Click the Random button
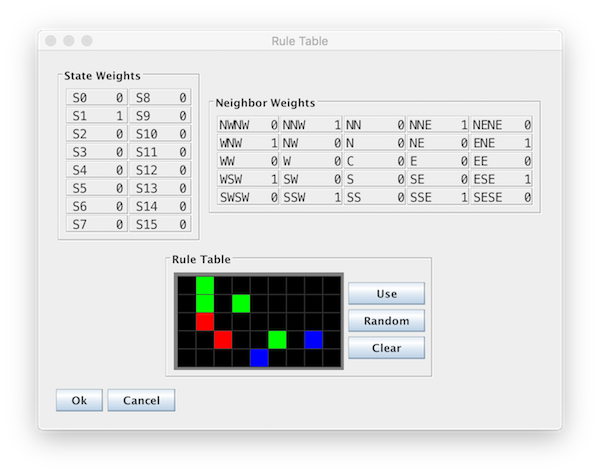The width and height of the screenshot is (600, 475). [386, 321]
